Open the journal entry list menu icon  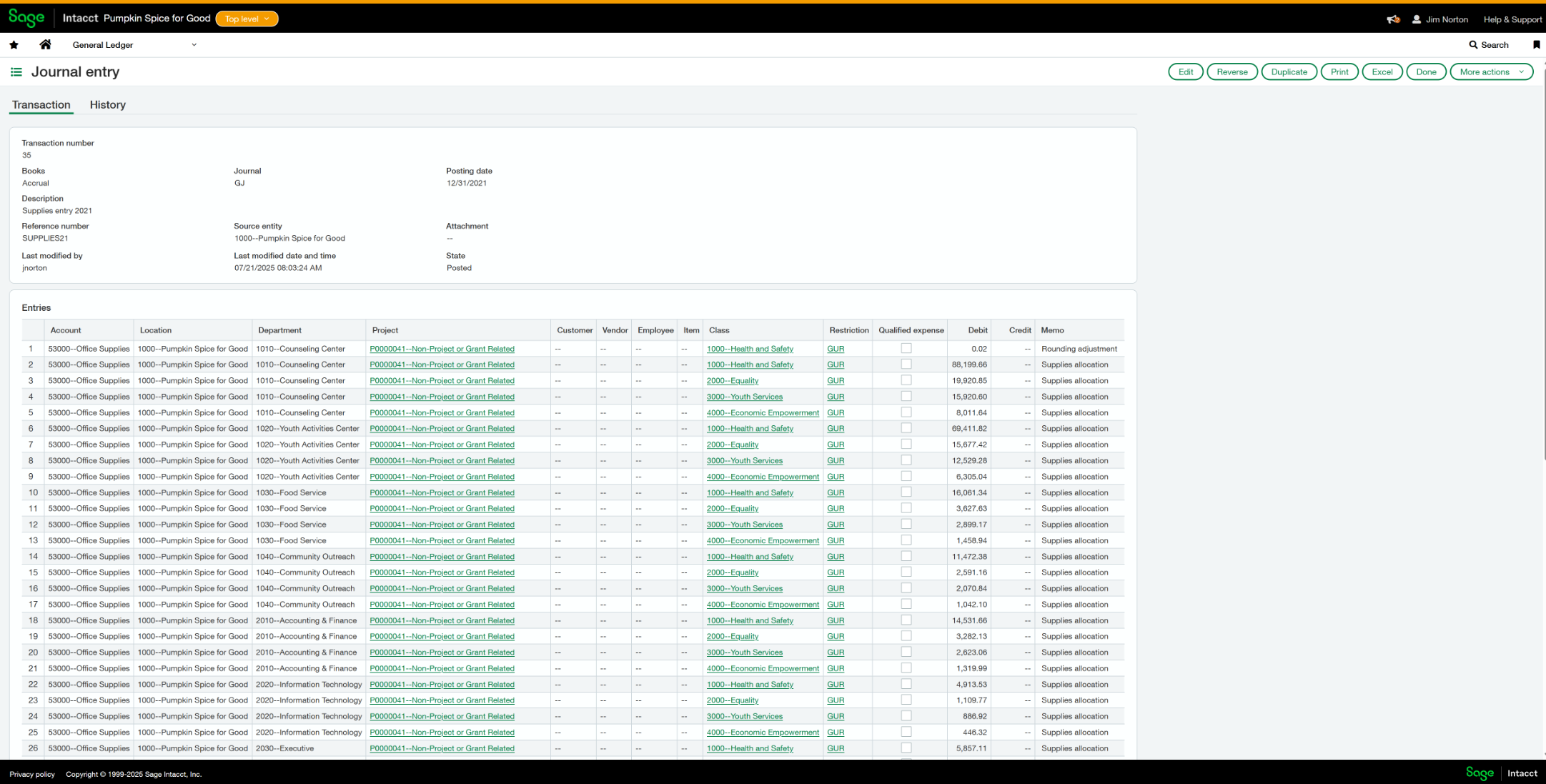coord(16,72)
